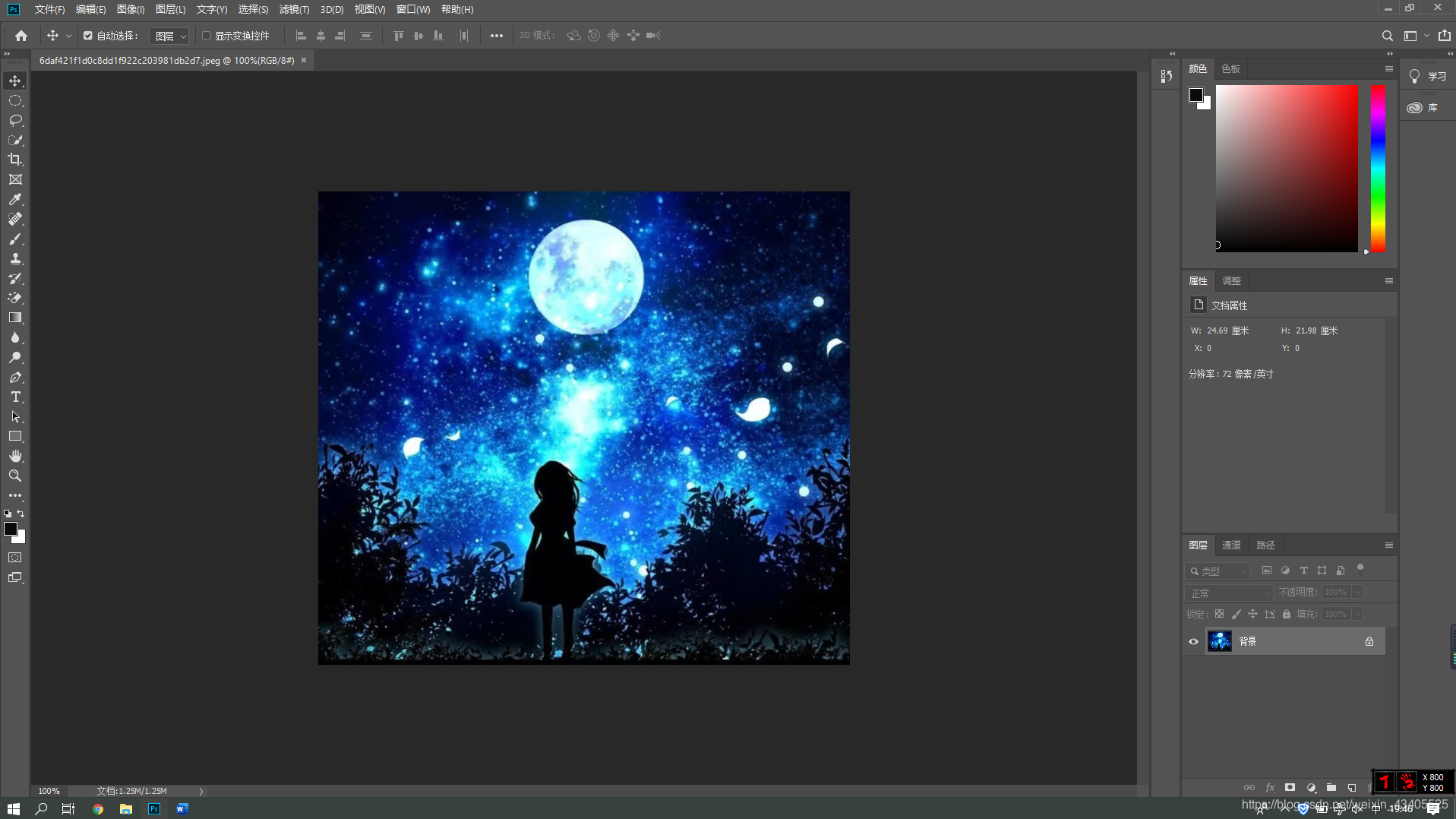Screen dimensions: 1456x819
Task: Select the Eyedropper tool
Action: click(15, 199)
